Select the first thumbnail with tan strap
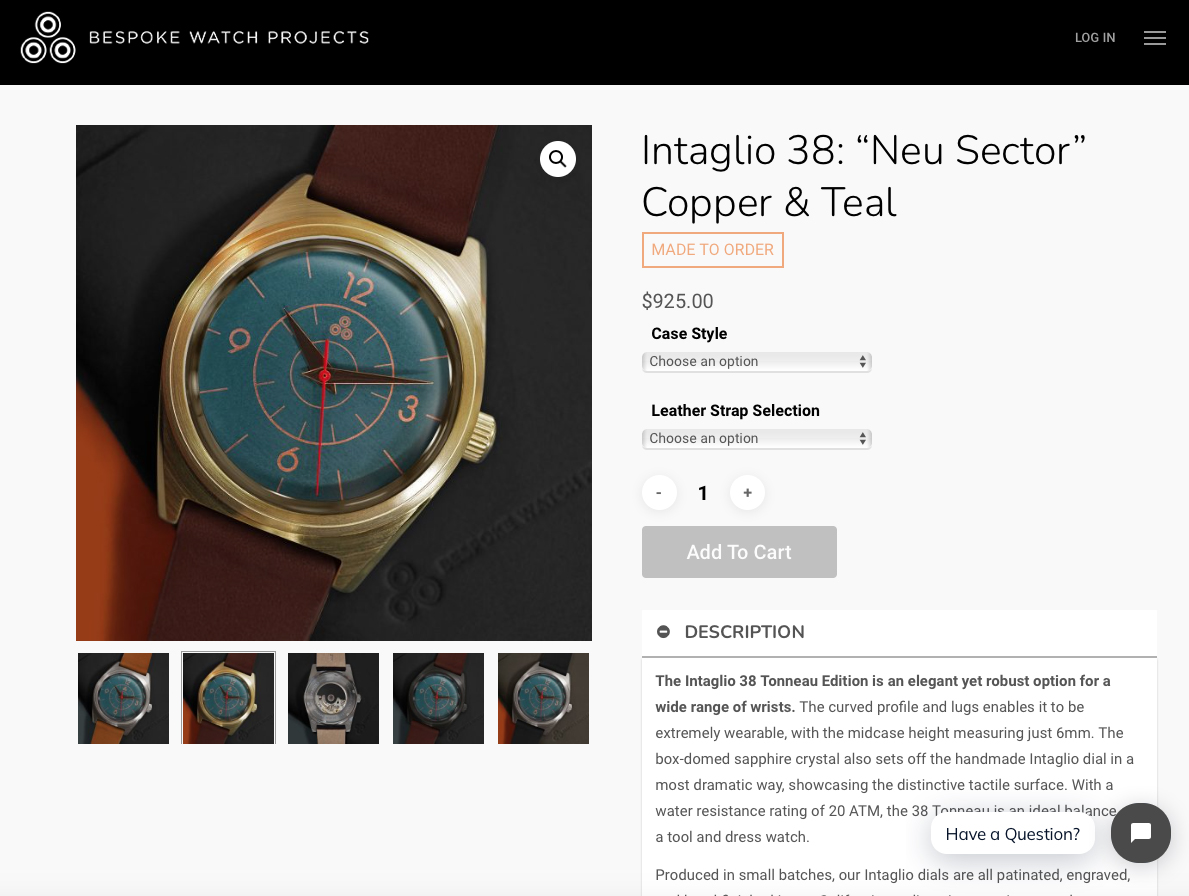 coord(123,698)
